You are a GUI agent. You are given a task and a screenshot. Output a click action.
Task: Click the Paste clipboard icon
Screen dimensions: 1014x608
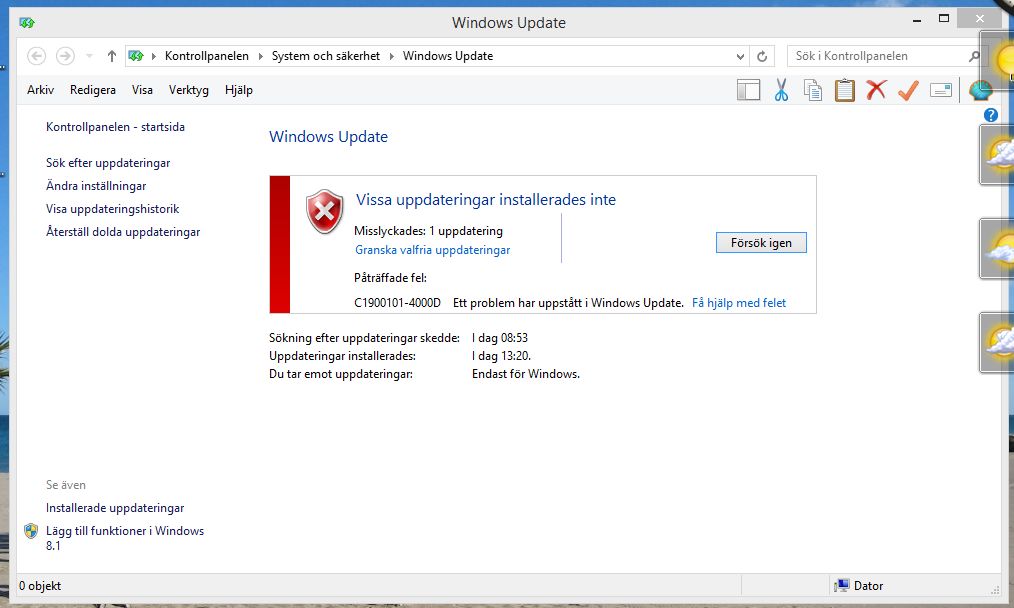coord(845,90)
